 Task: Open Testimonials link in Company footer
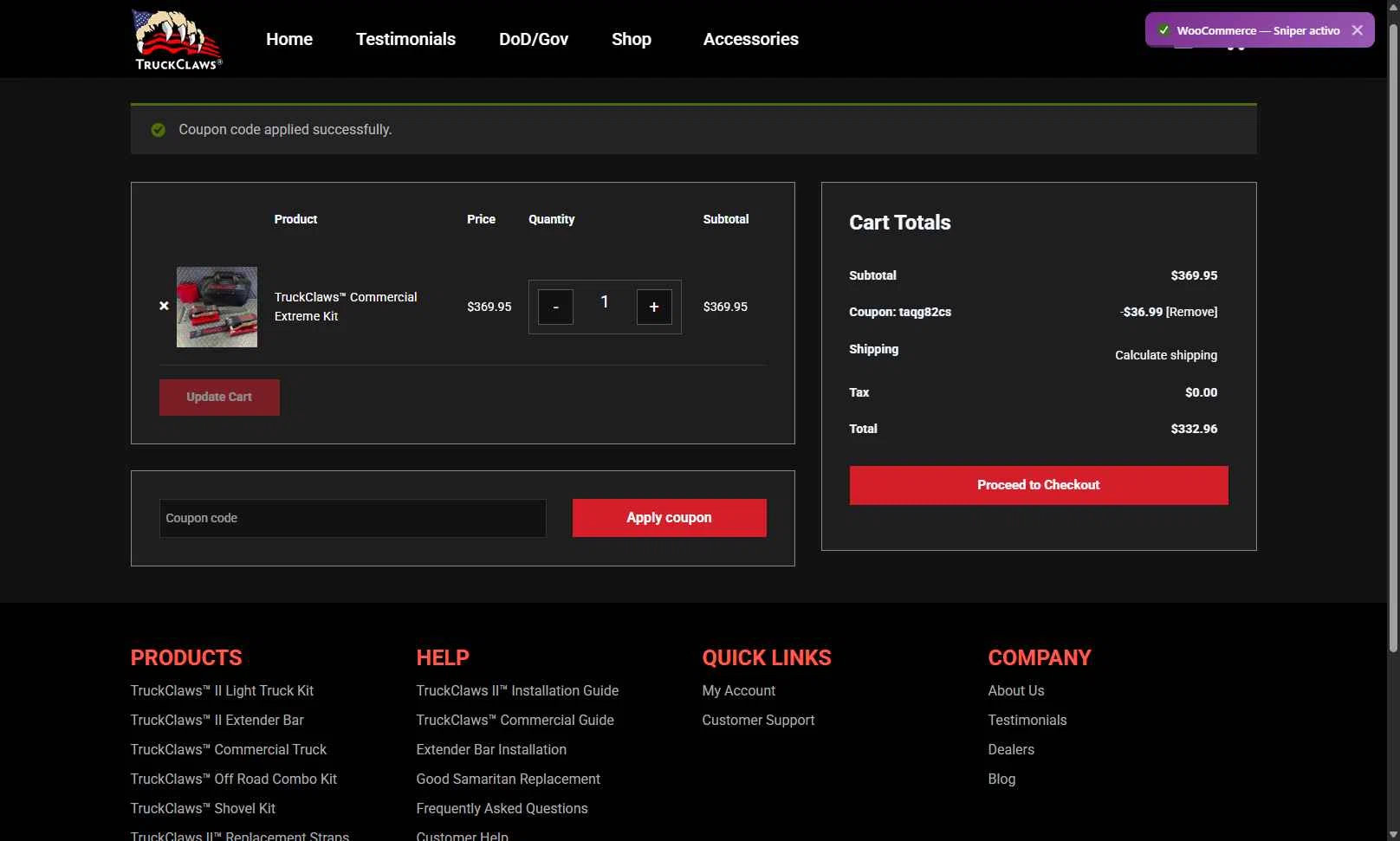click(1027, 720)
